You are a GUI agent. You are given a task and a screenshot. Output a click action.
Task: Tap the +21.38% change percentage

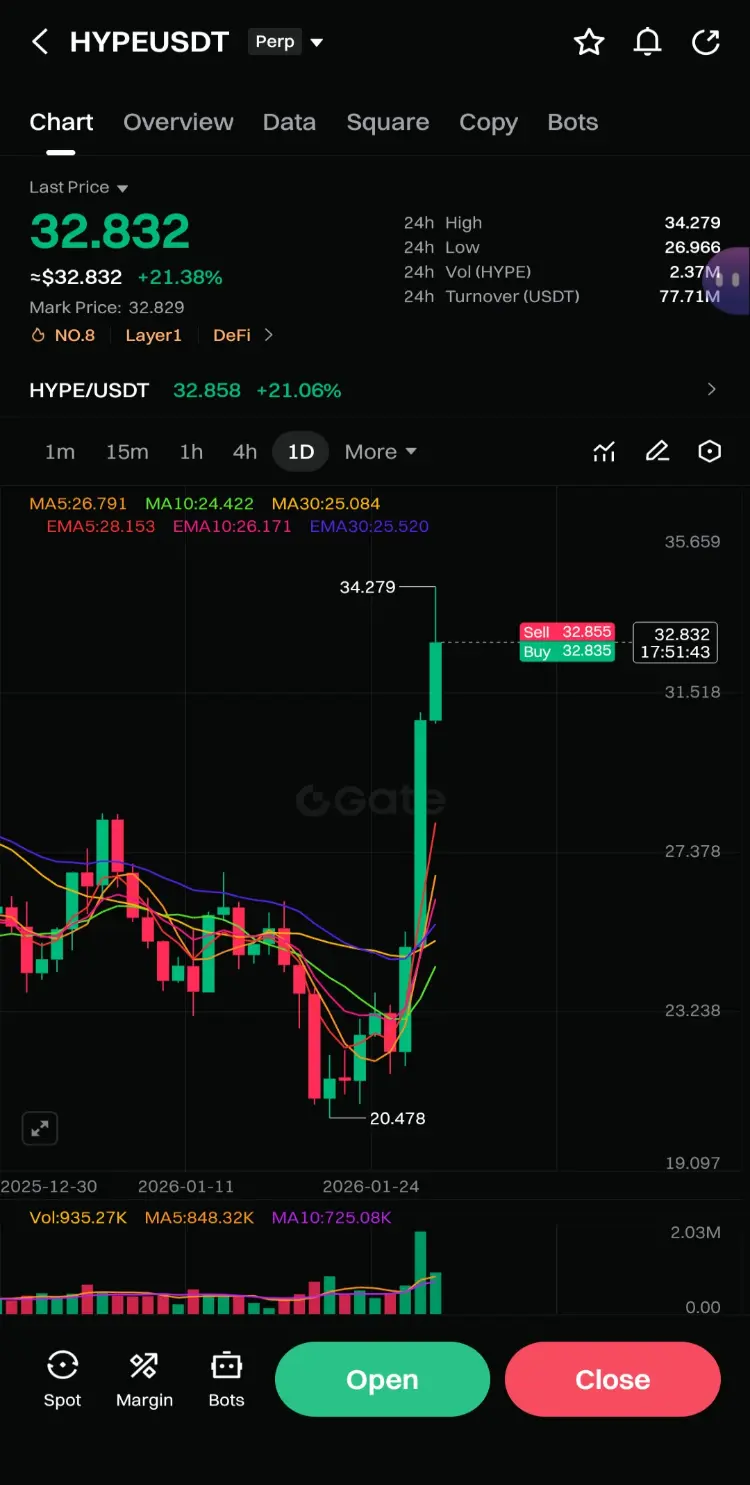click(180, 277)
